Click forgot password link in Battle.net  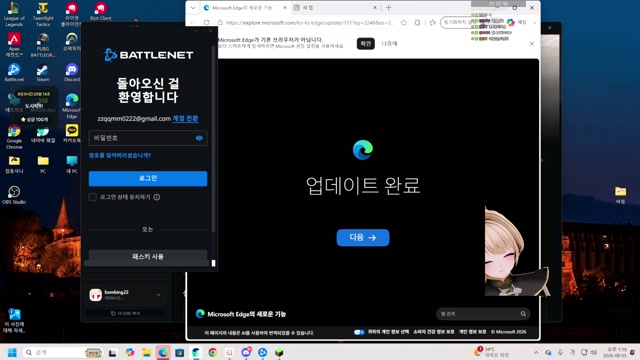click(x=120, y=156)
